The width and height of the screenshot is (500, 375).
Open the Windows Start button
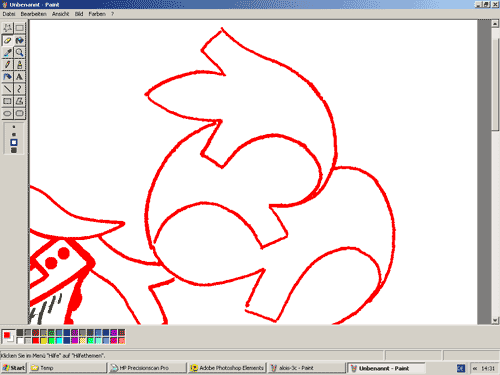[x=14, y=368]
